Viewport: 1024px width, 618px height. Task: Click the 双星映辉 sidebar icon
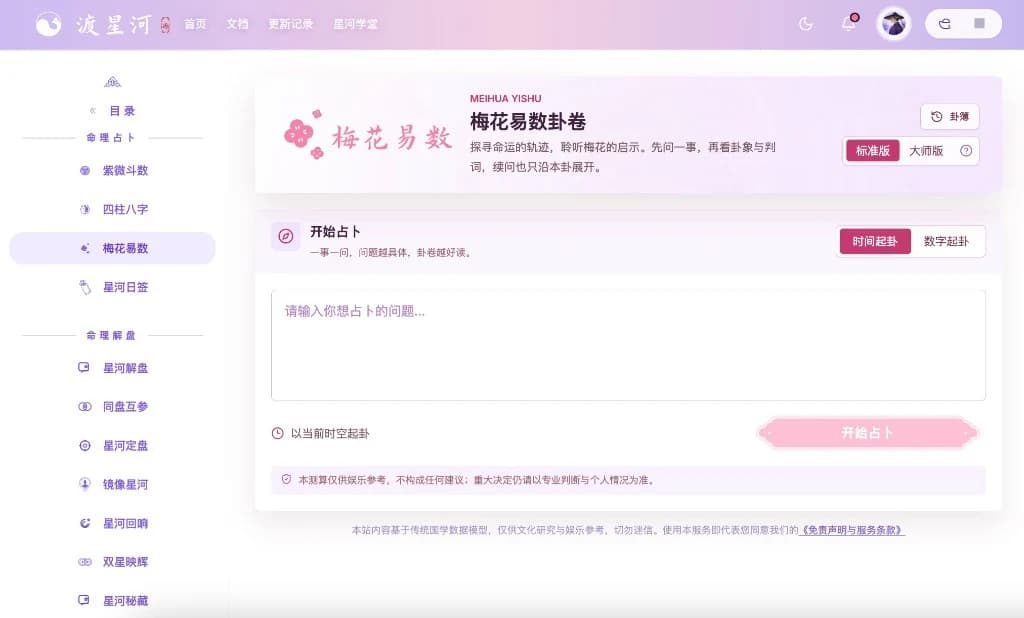85,562
